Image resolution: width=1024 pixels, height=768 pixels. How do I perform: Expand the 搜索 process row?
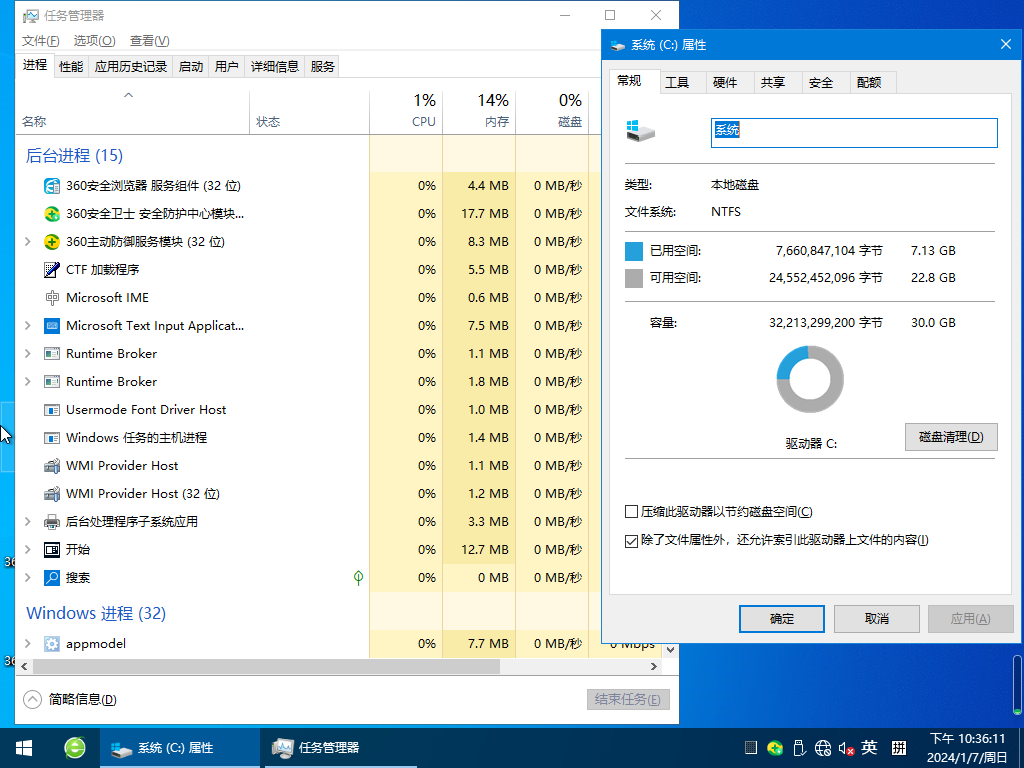[x=27, y=578]
